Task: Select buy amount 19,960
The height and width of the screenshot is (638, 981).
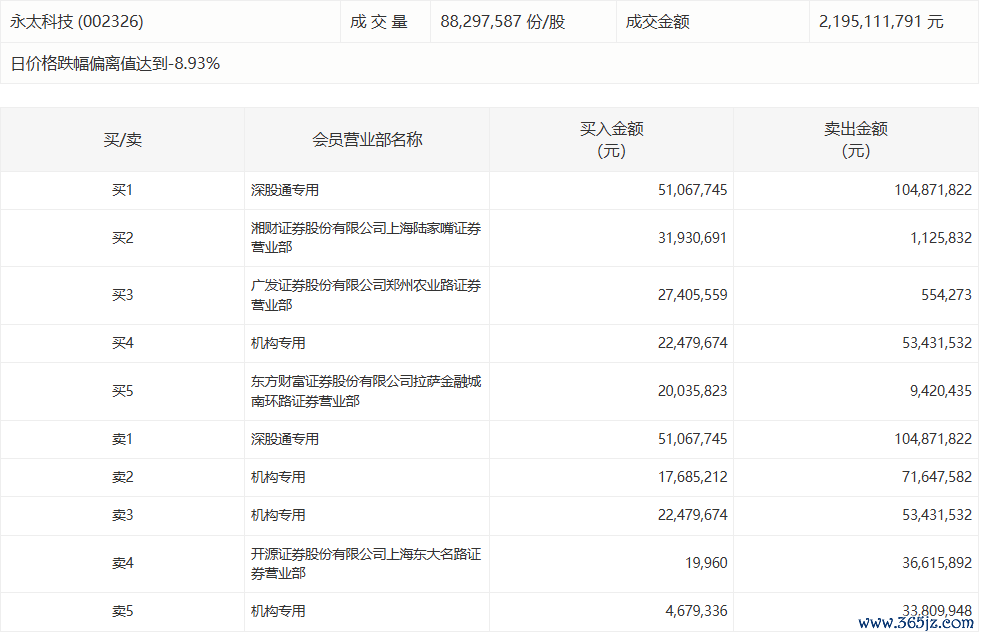Action: click(x=706, y=564)
